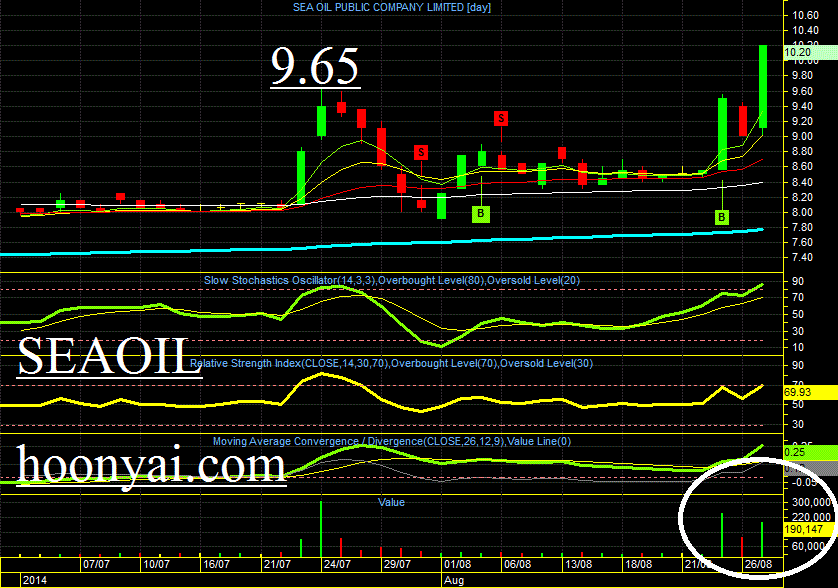Click the 300,000 volume axis label

click(812, 502)
